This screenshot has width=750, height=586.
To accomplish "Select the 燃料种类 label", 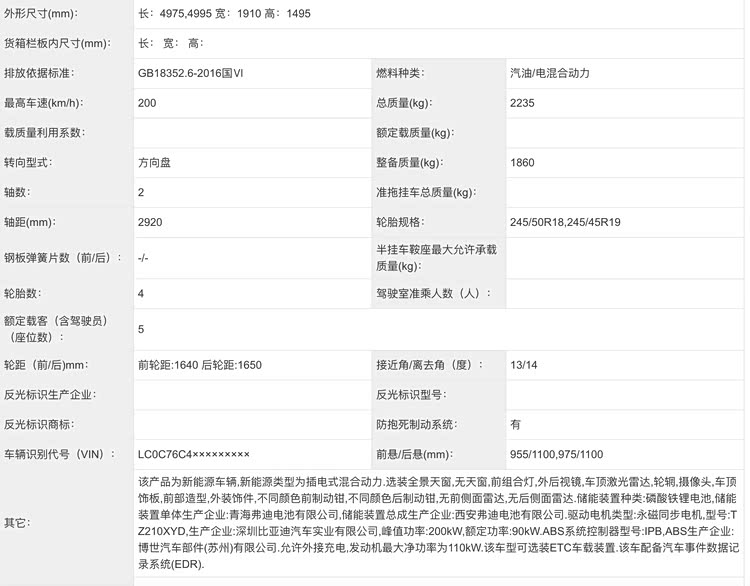I will point(400,74).
